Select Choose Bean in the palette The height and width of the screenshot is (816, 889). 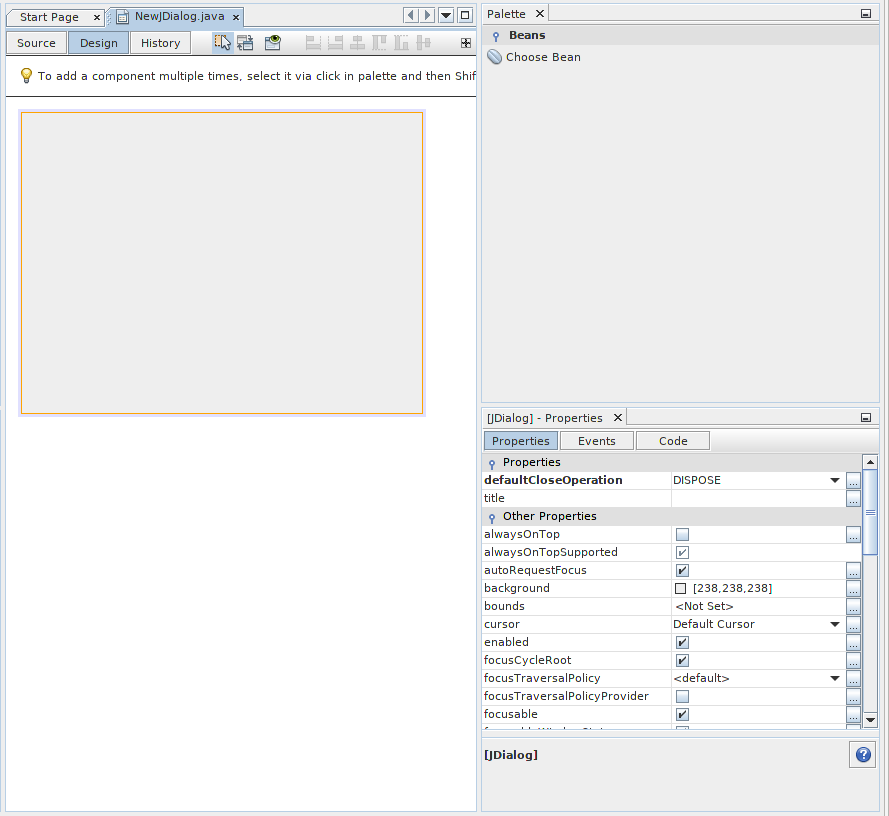tap(534, 57)
